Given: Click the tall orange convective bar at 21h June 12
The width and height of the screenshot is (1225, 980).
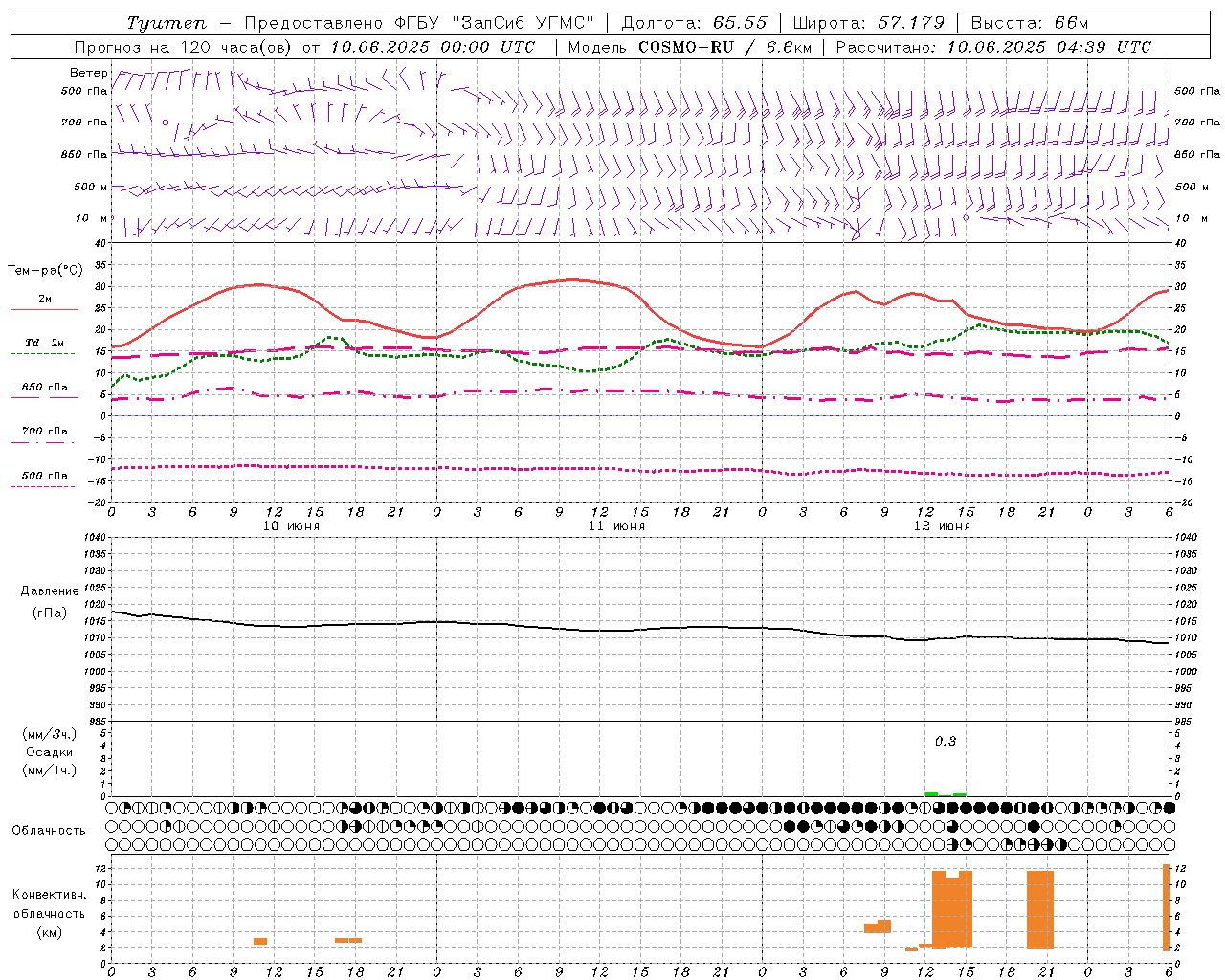Looking at the screenshot, I should pos(1040,909).
